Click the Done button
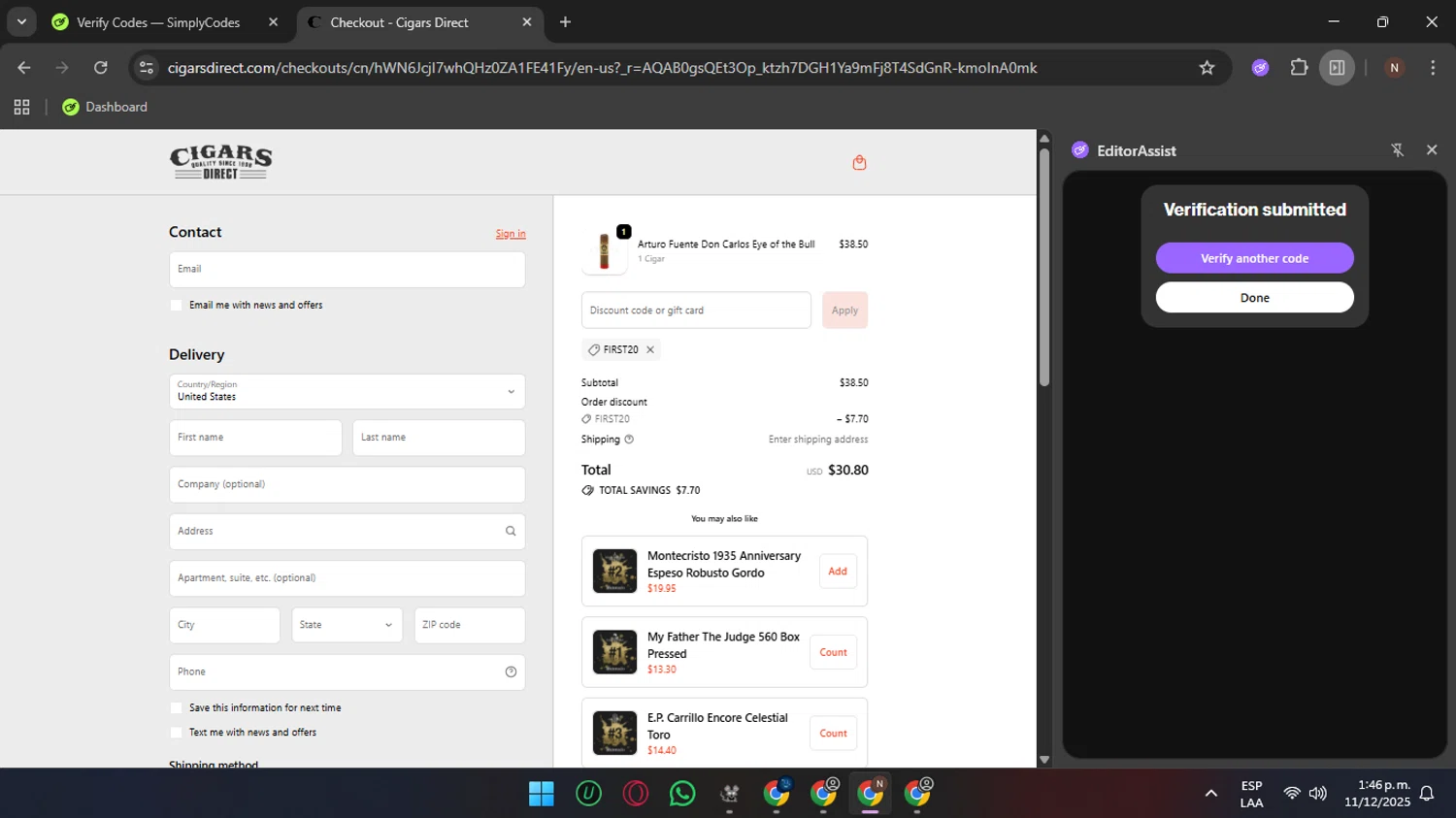The width and height of the screenshot is (1456, 818). pyautogui.click(x=1254, y=298)
